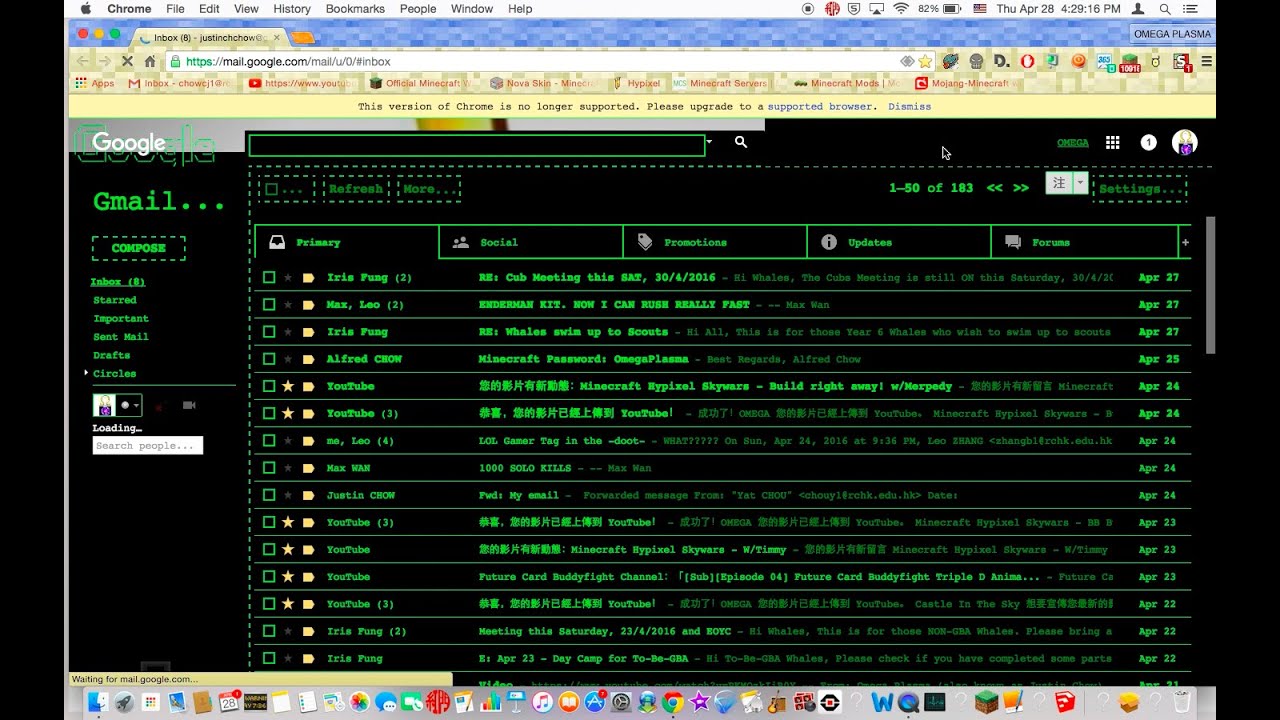
Task: Switch to the Social tab
Action: [x=531, y=242]
